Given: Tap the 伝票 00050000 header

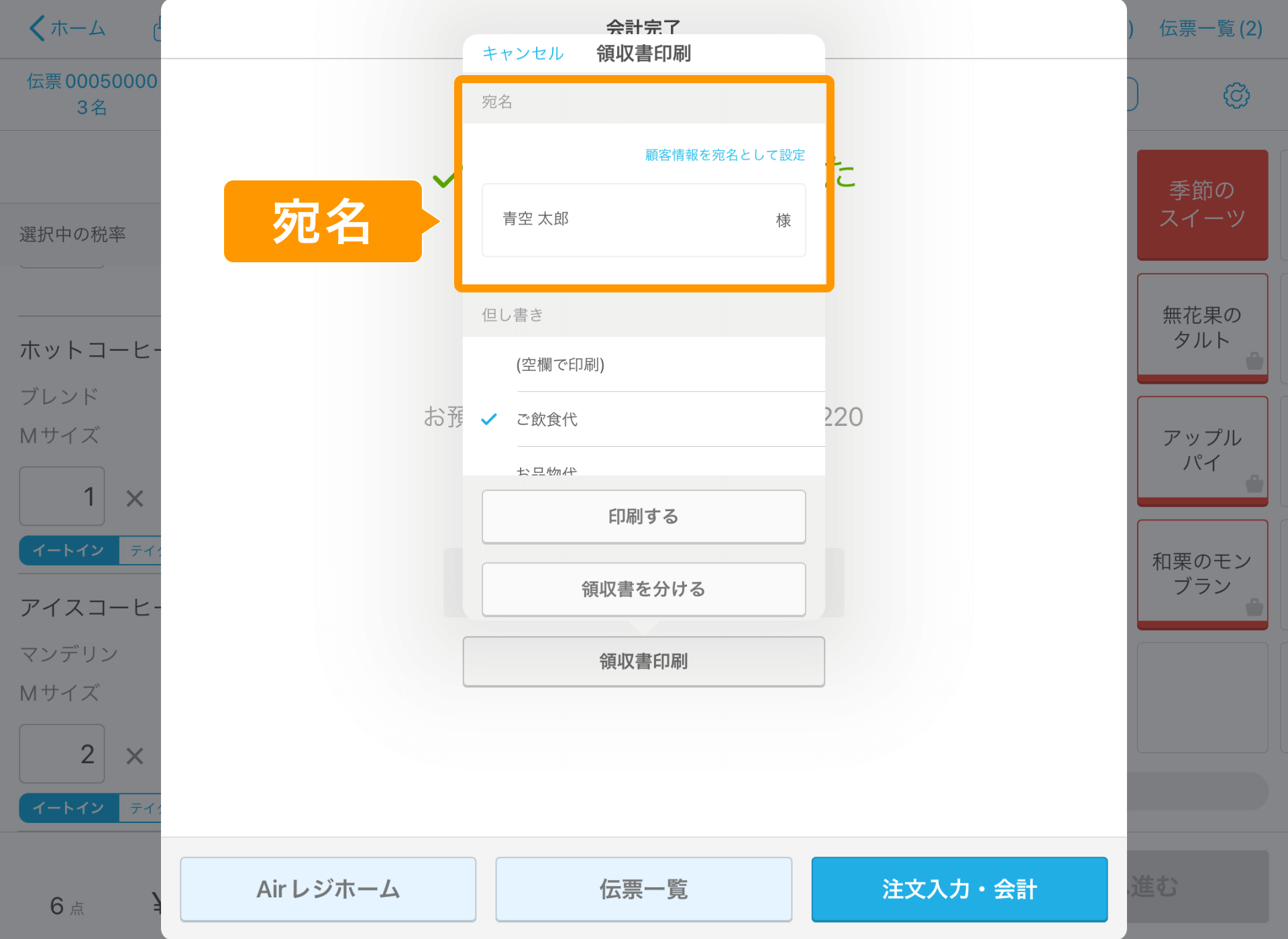Looking at the screenshot, I should (92, 81).
